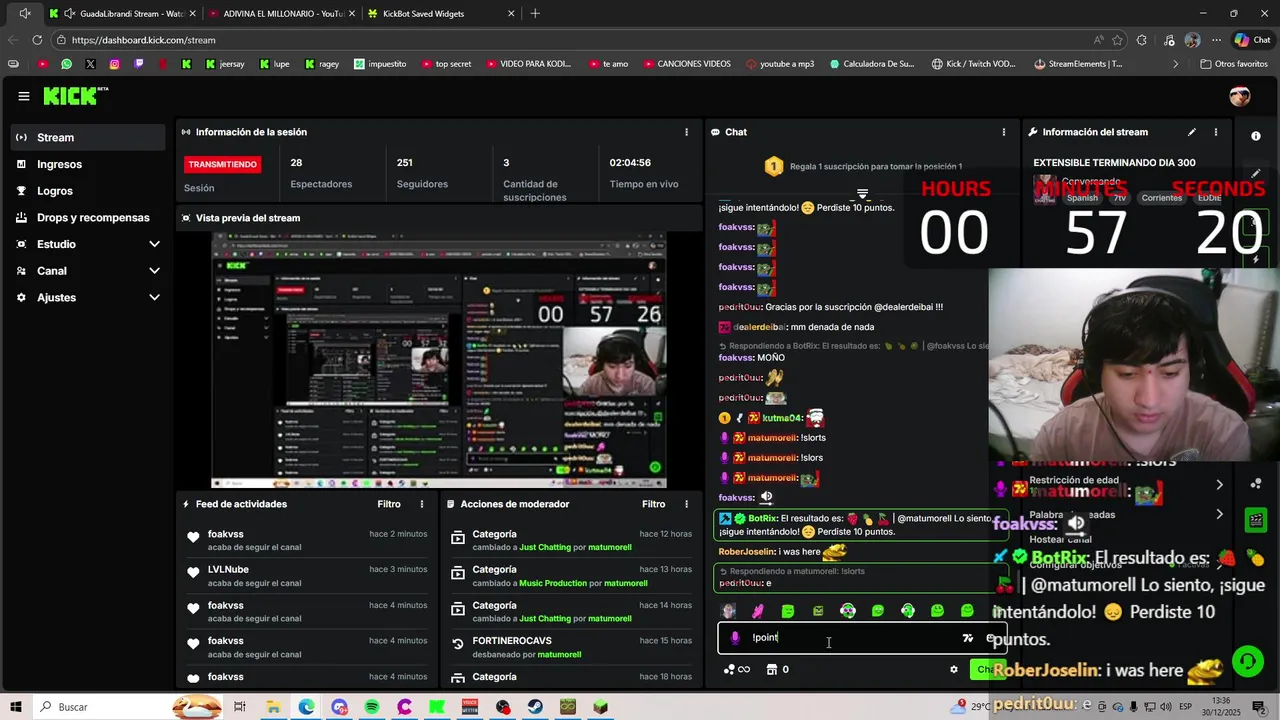Expand the Ajustes sidebar section

click(x=88, y=297)
